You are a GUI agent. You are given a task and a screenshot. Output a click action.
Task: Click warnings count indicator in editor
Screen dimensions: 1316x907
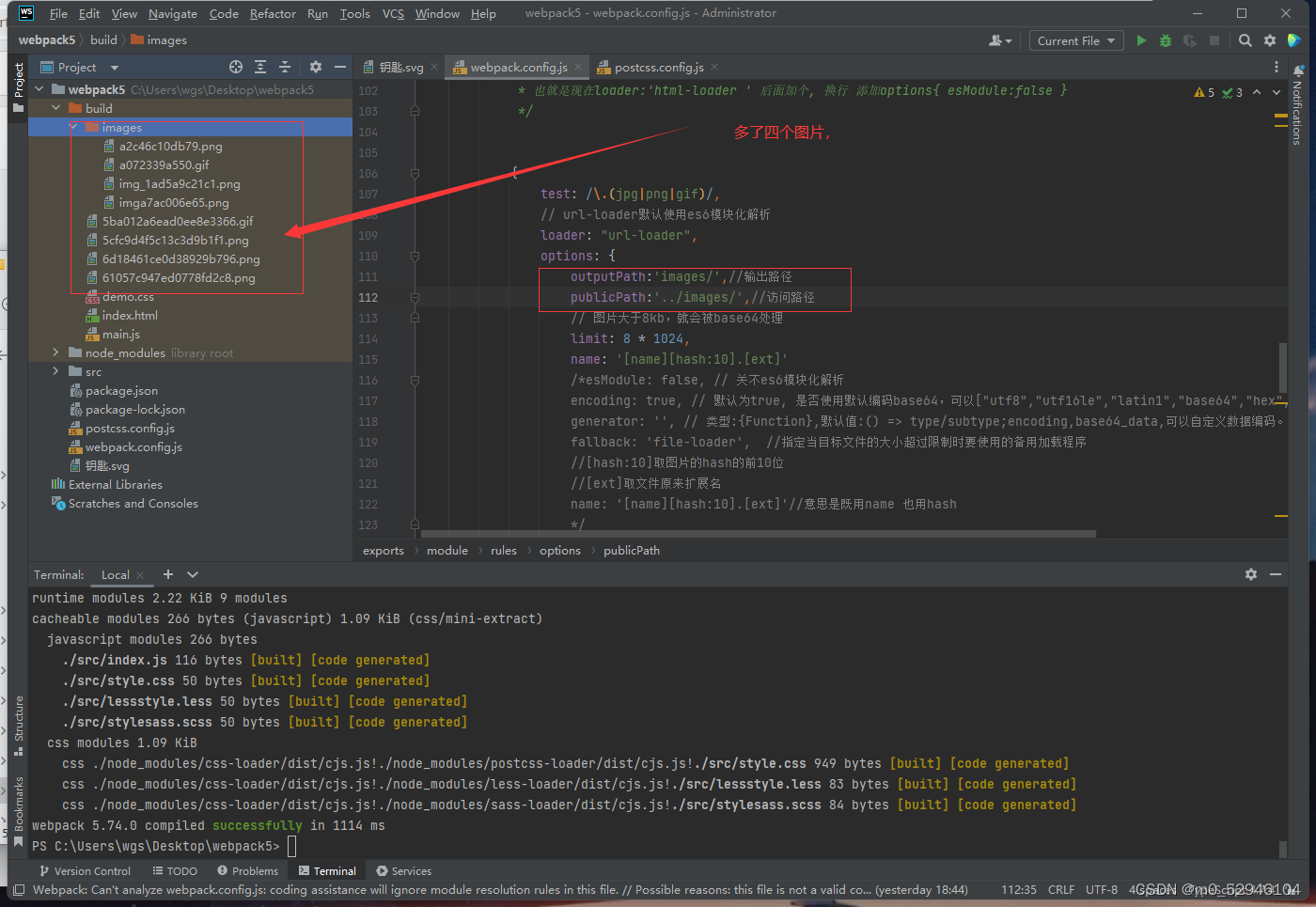tap(1204, 92)
